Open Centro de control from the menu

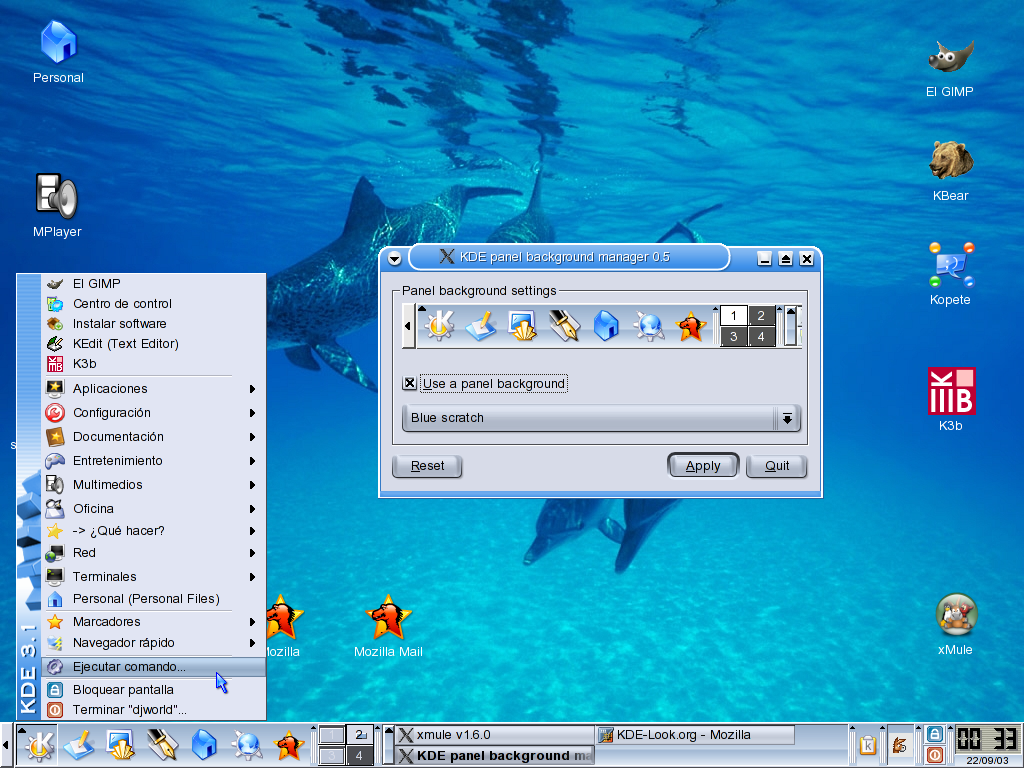153,304
